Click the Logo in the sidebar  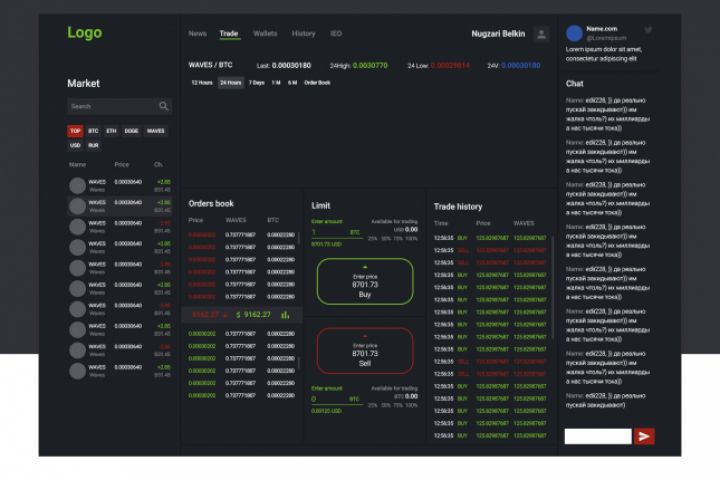(84, 33)
